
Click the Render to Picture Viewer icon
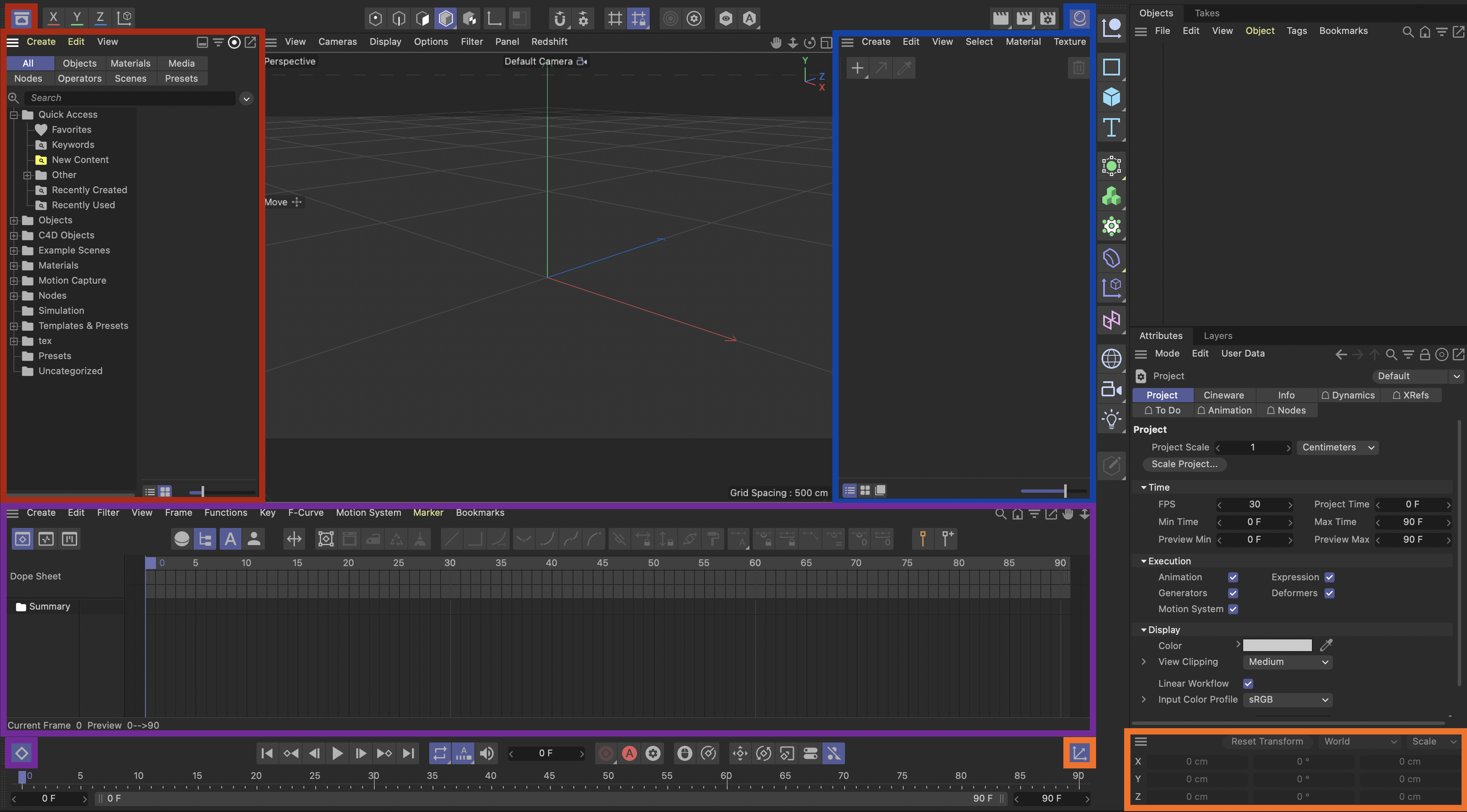pyautogui.click(x=1022, y=18)
